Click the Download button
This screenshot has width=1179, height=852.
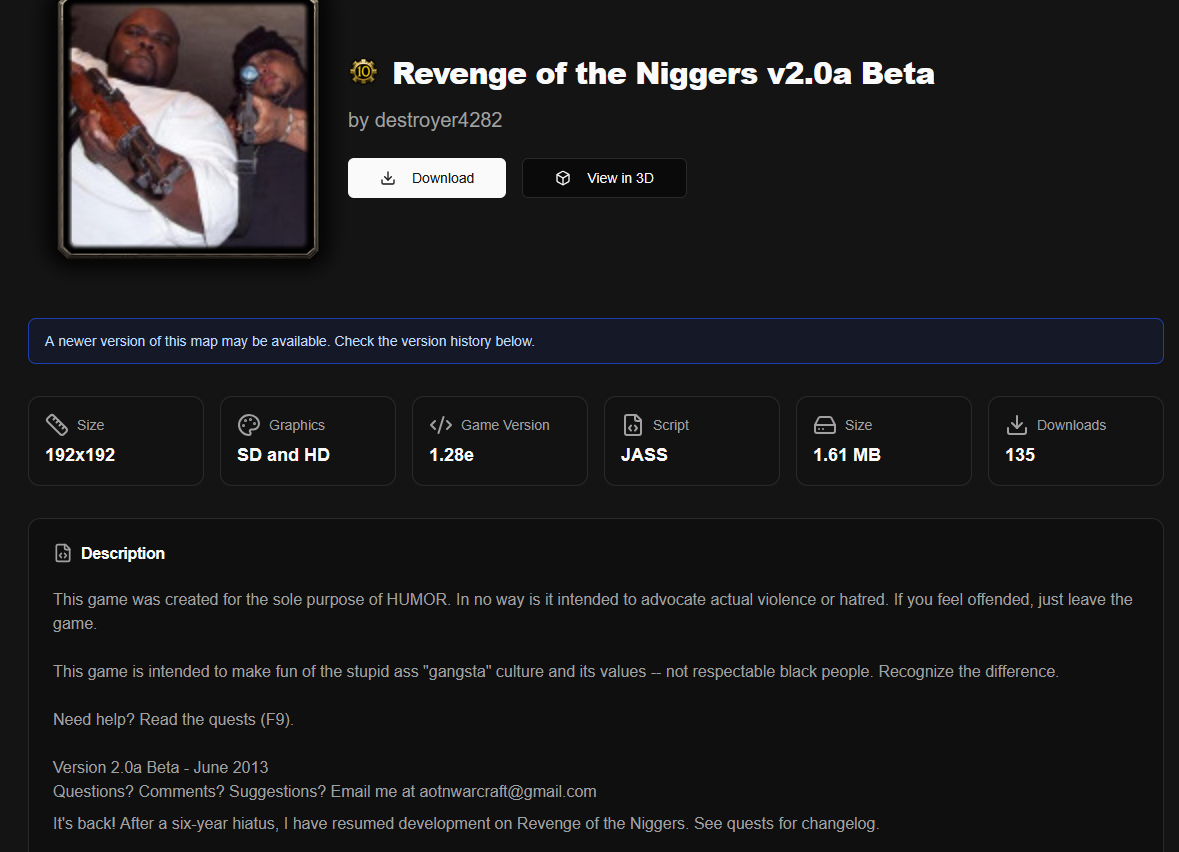[x=426, y=178]
